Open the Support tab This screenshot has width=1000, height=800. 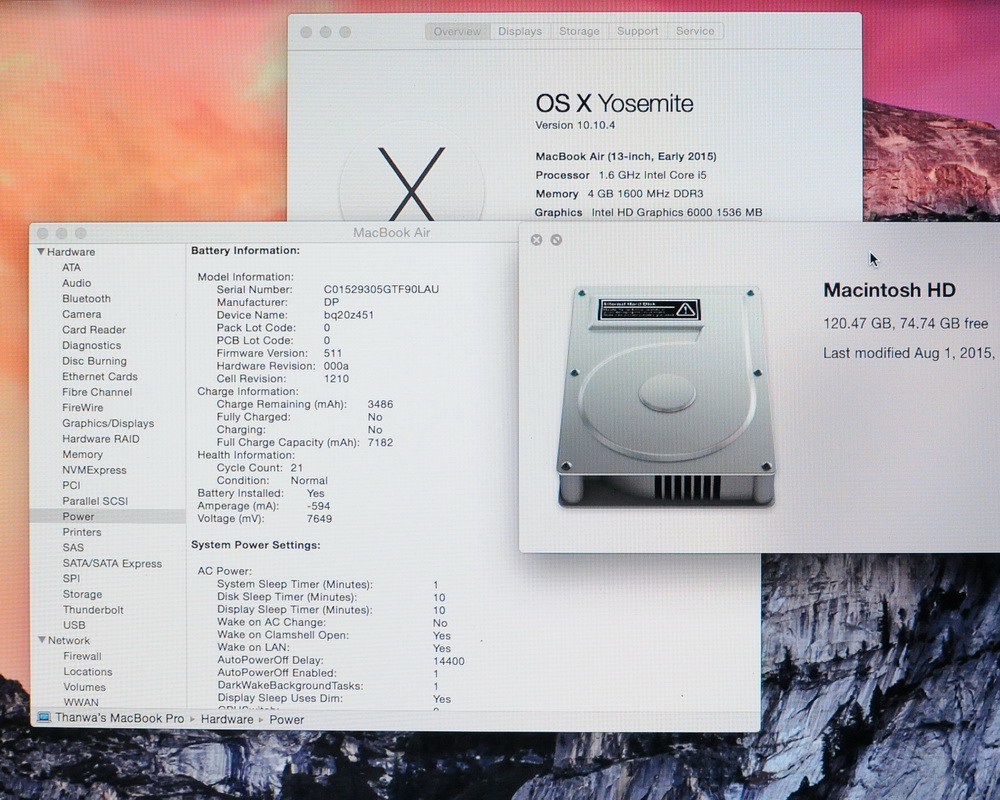click(637, 31)
